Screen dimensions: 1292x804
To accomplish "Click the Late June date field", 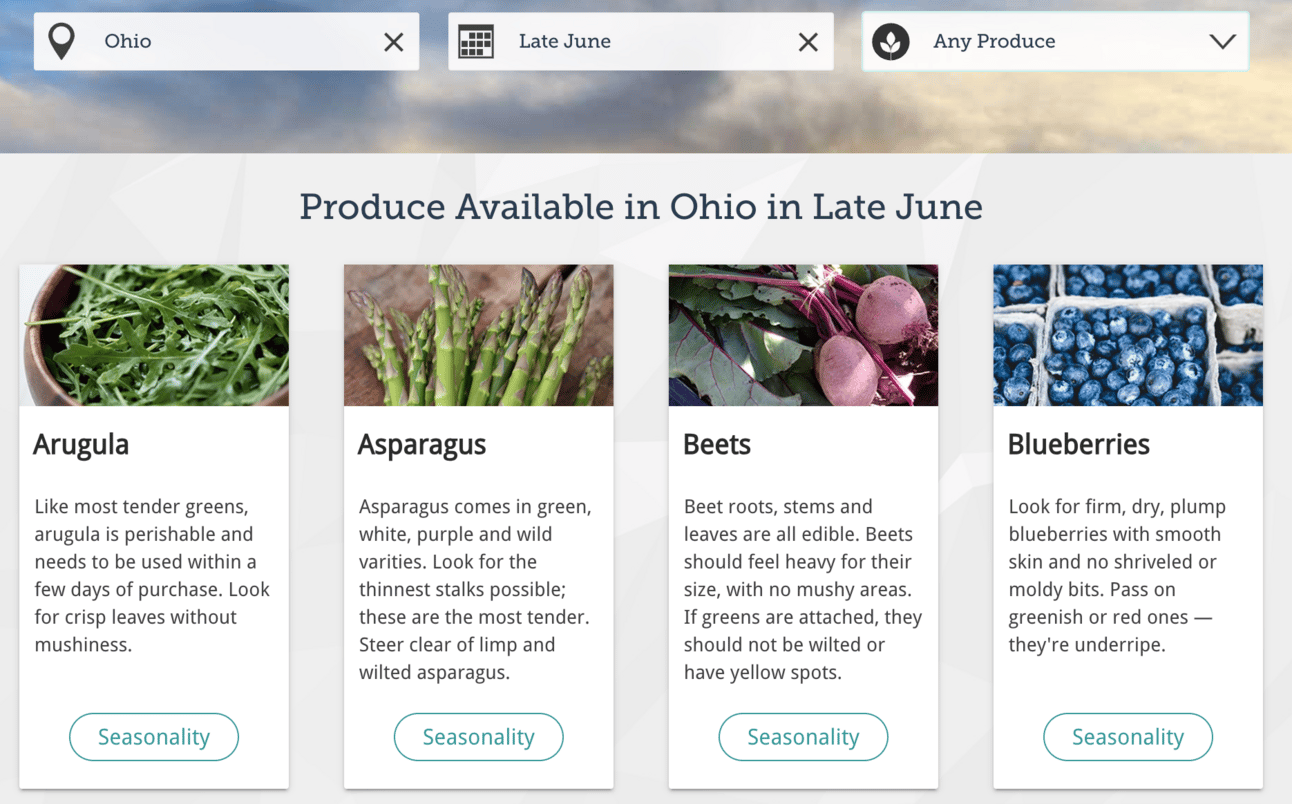I will click(x=641, y=42).
